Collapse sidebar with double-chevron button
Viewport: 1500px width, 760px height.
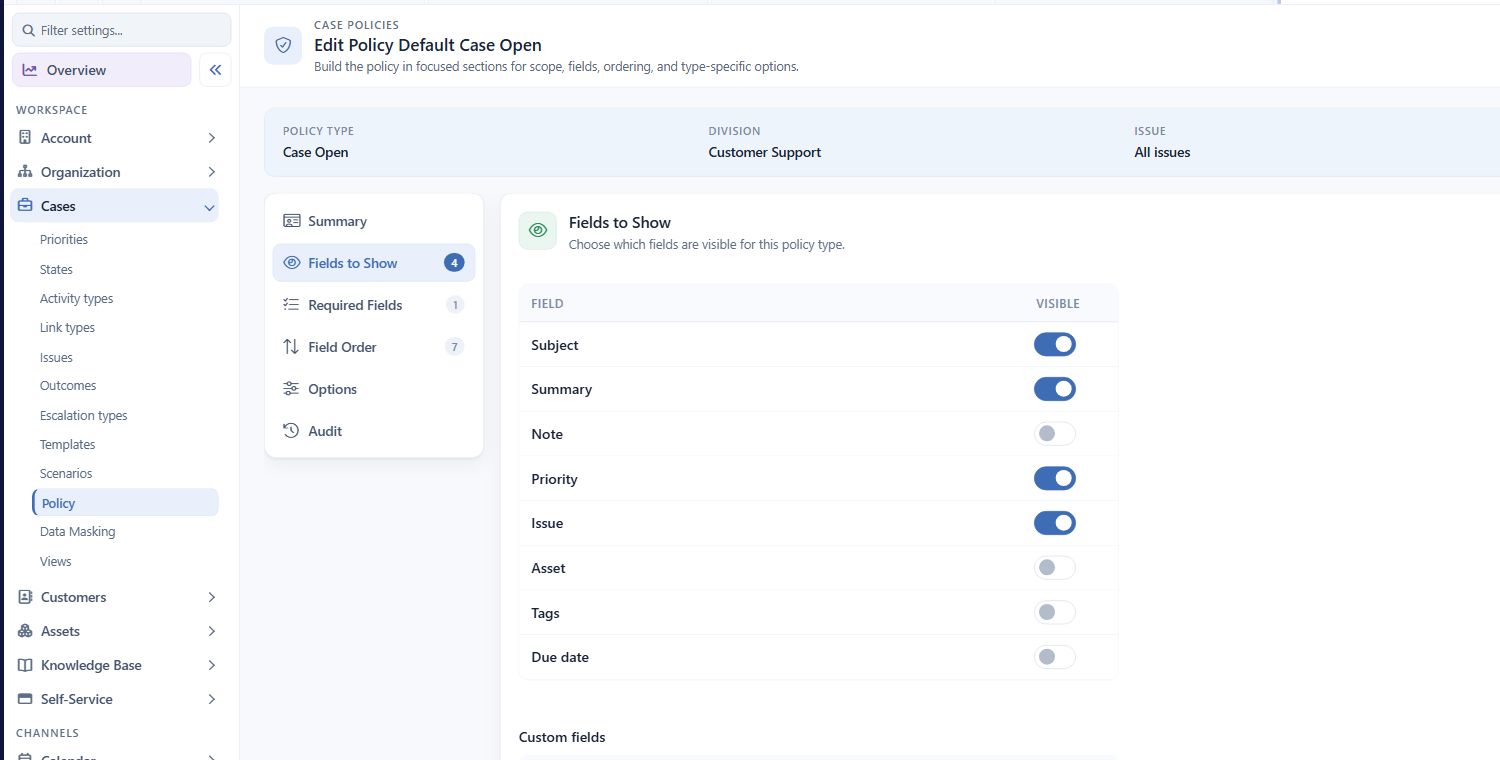215,70
